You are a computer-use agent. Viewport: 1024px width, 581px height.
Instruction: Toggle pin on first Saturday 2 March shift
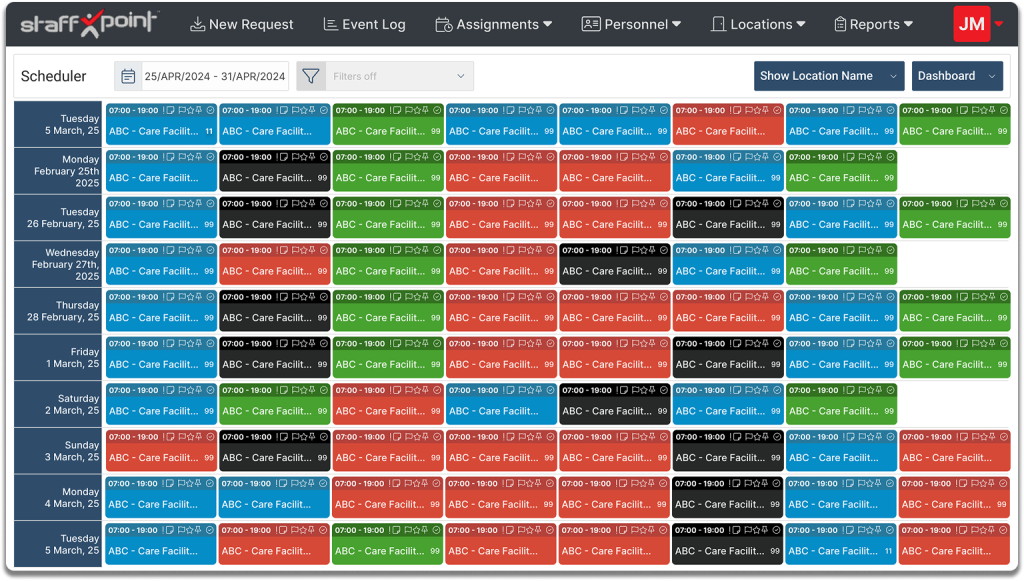click(x=198, y=391)
